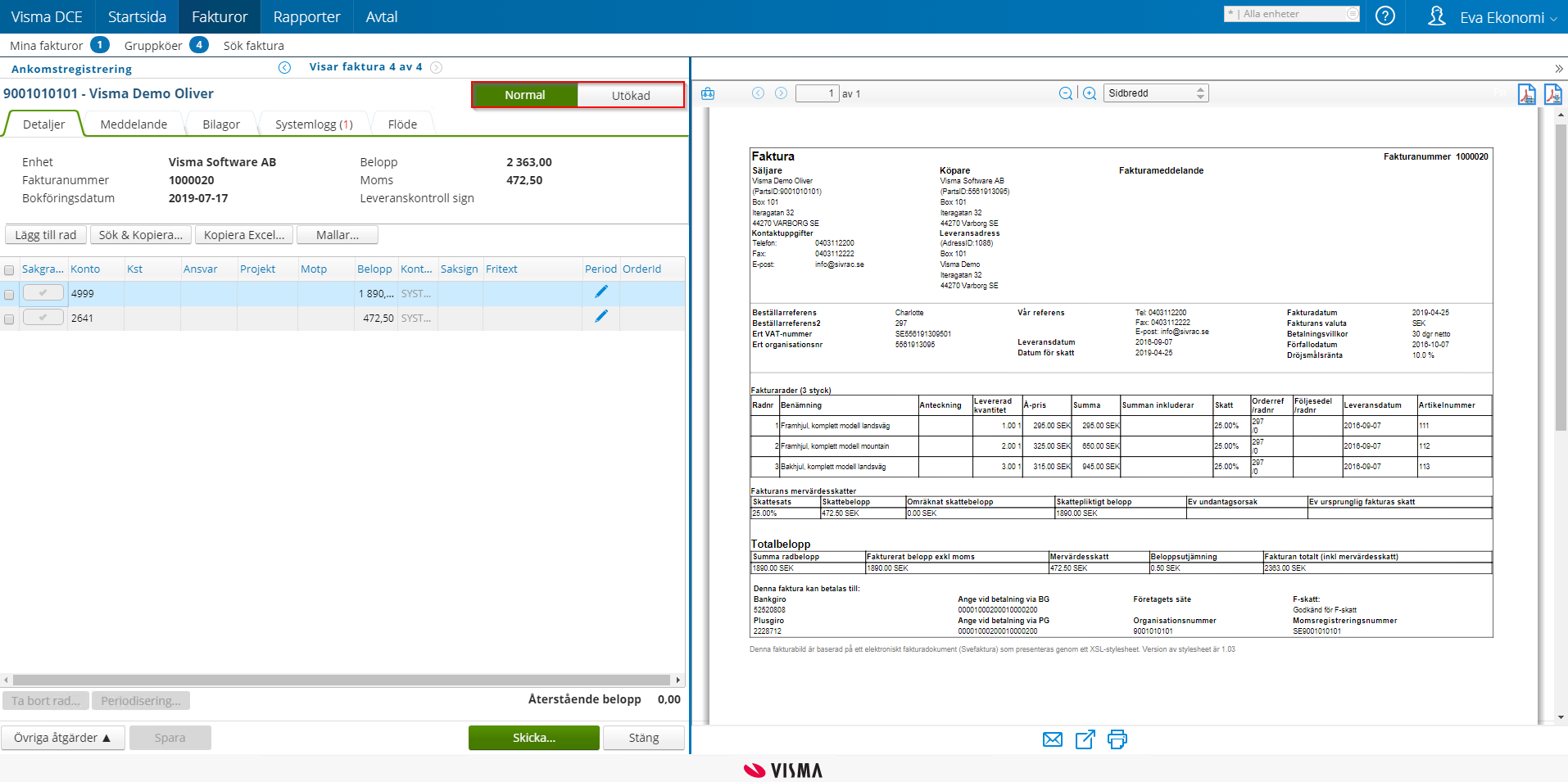Click the zoom in magnifier icon
The width and height of the screenshot is (1568, 782).
[1089, 93]
